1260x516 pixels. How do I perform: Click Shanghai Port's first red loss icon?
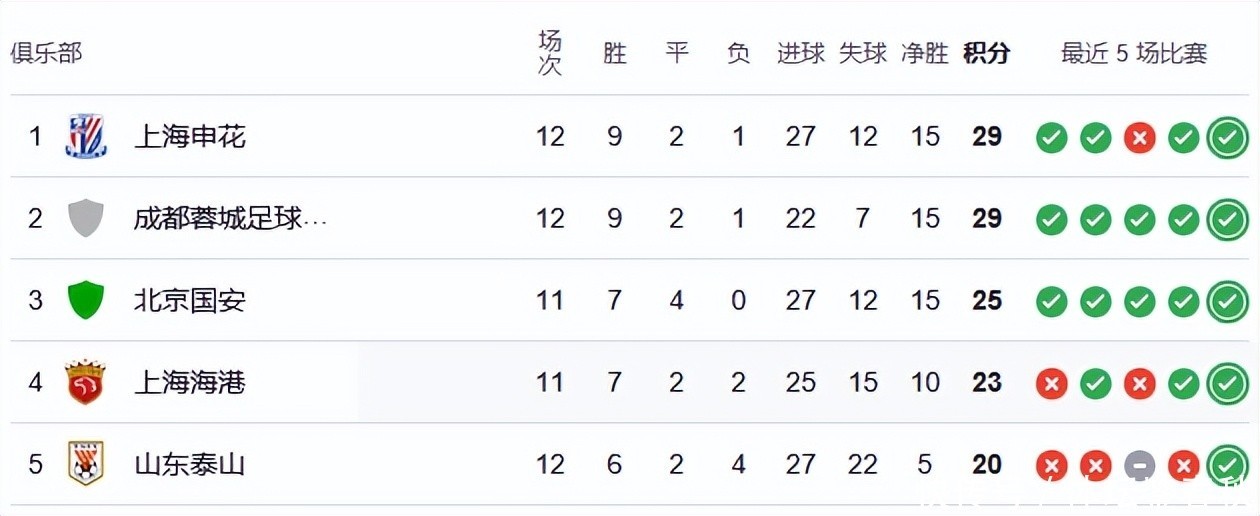1051,383
